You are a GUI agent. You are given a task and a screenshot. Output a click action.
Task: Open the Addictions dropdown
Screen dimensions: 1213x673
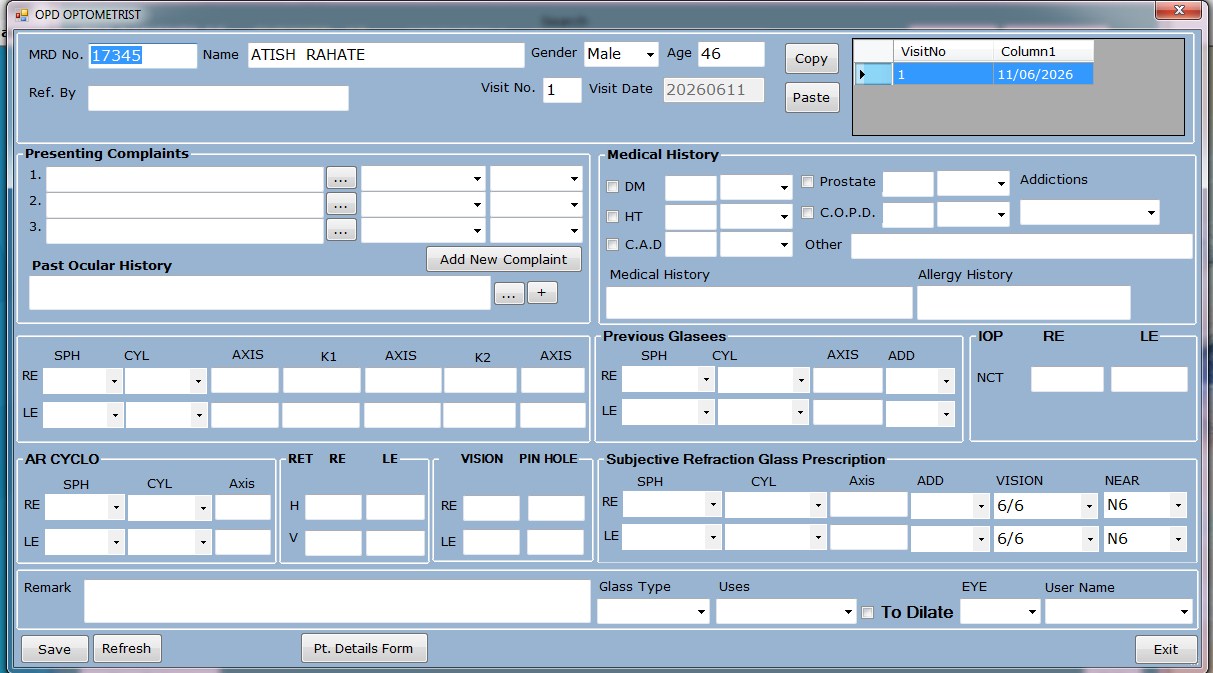pos(1089,212)
